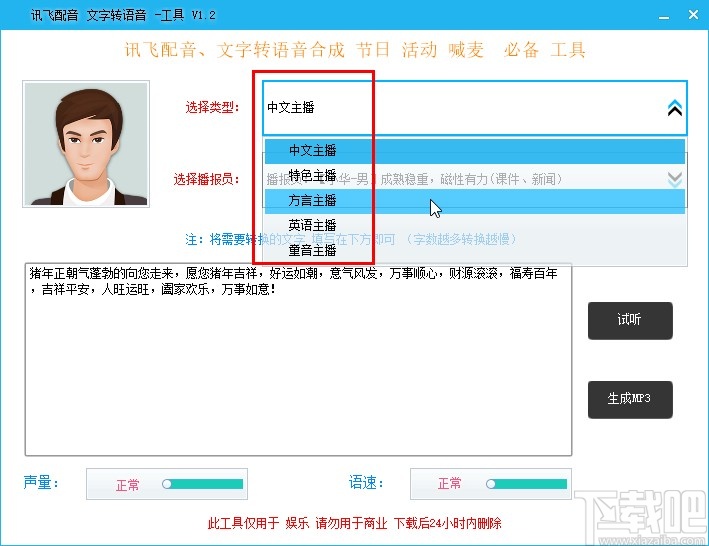Click the 试听 preview button
The height and width of the screenshot is (546, 709).
tap(630, 320)
